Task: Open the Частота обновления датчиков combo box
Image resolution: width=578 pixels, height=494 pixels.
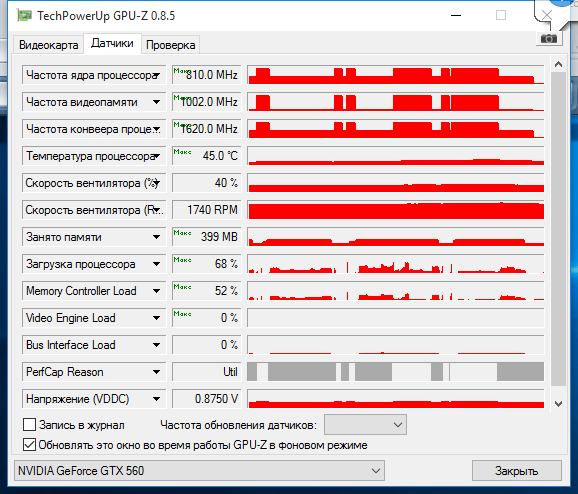Action: [365, 425]
